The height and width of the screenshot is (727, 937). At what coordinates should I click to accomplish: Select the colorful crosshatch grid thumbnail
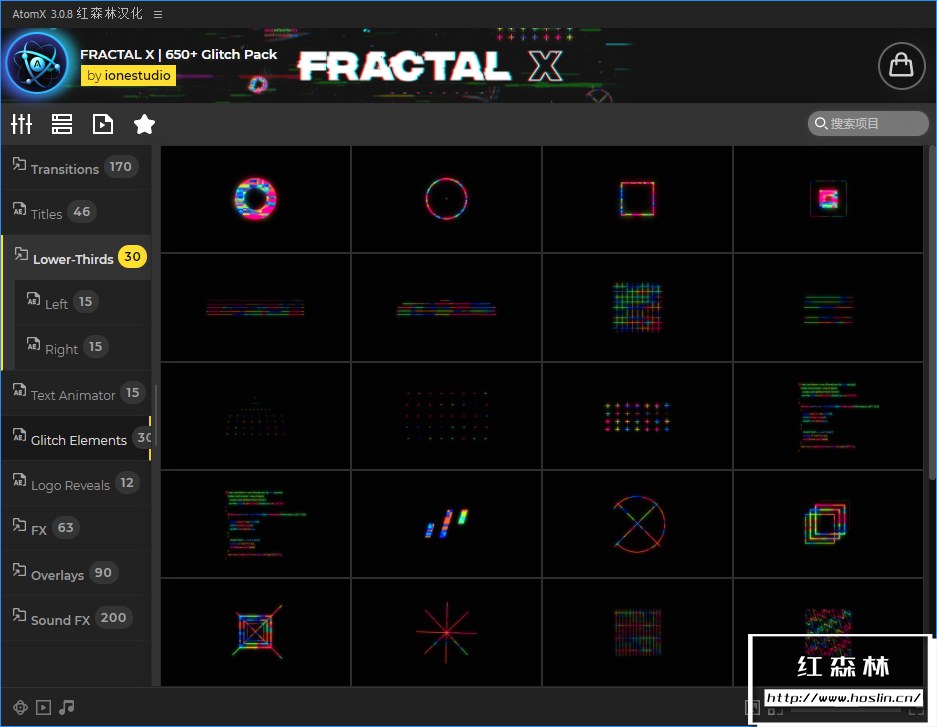[638, 308]
